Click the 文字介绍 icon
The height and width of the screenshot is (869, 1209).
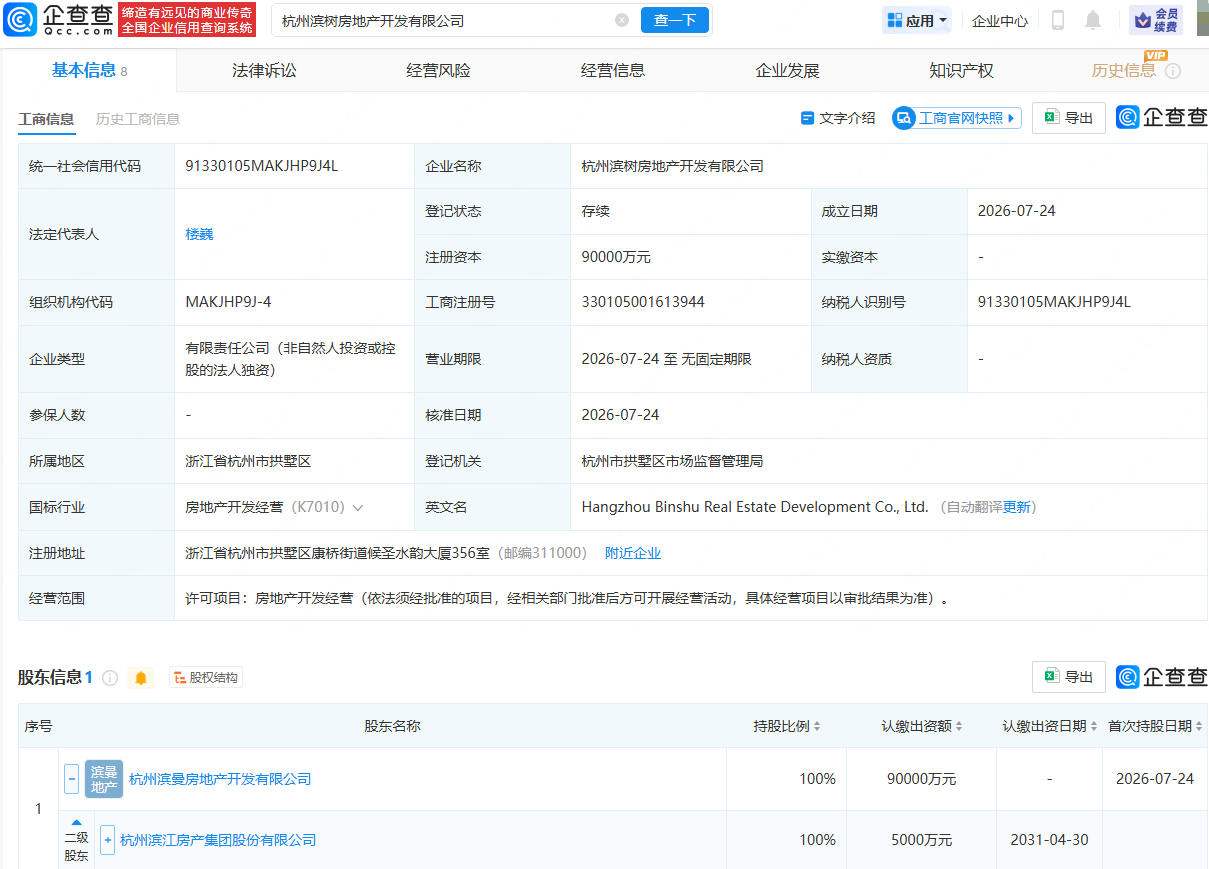(x=808, y=118)
